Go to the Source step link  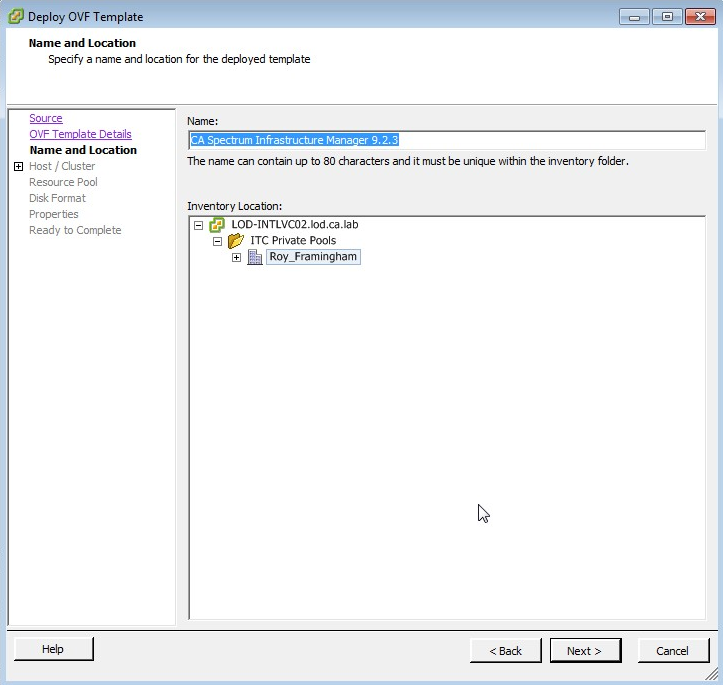tap(46, 118)
